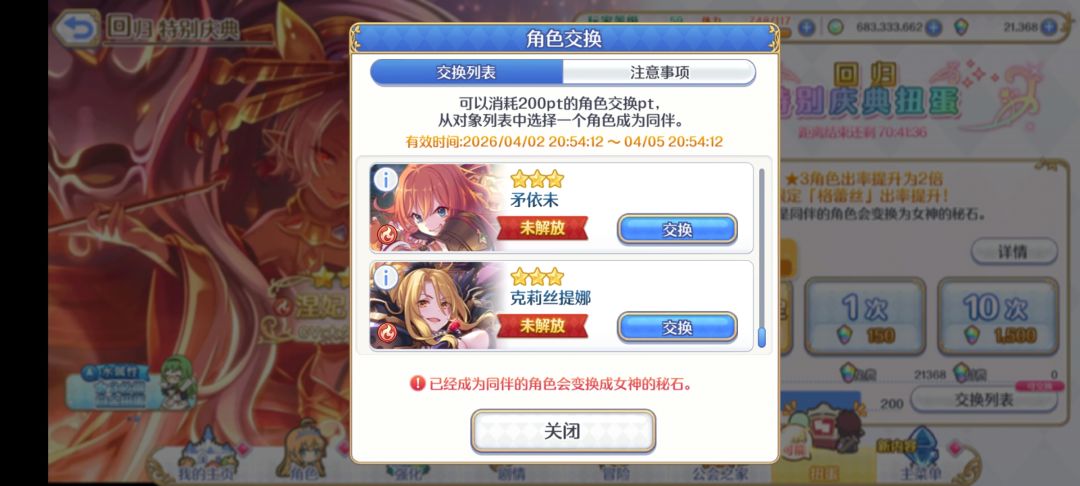Open 矛依未 character portrait

pyautogui.click(x=437, y=208)
